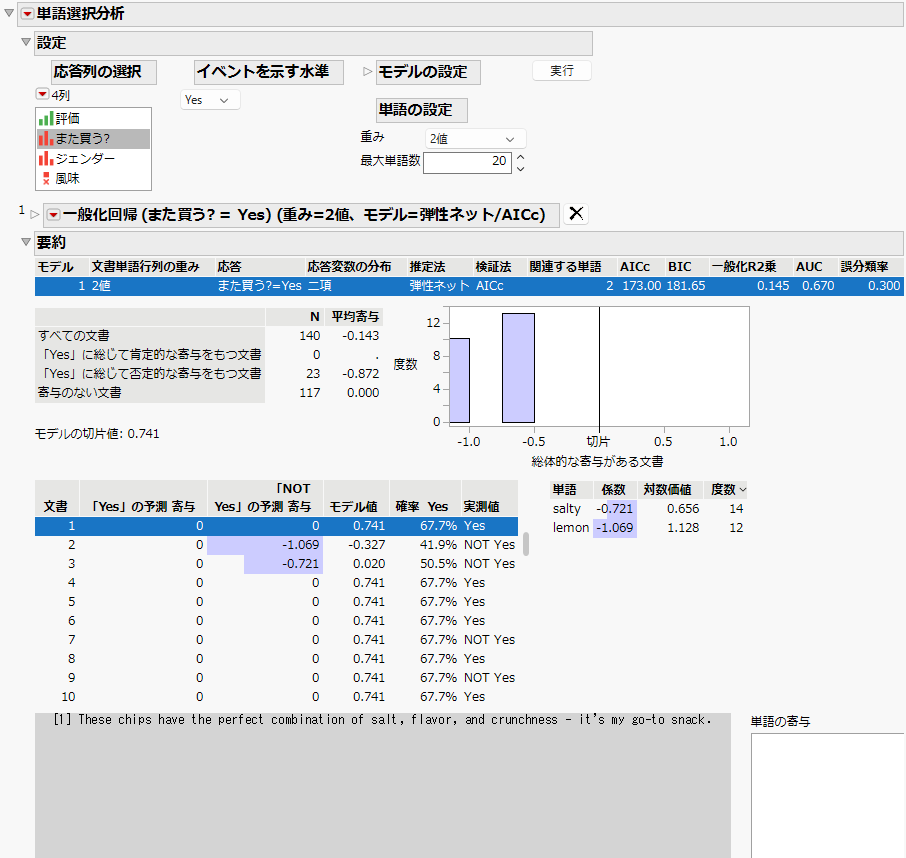The image size is (906, 858).
Task: Expand the モデルの設定 section
Action: (x=367, y=72)
